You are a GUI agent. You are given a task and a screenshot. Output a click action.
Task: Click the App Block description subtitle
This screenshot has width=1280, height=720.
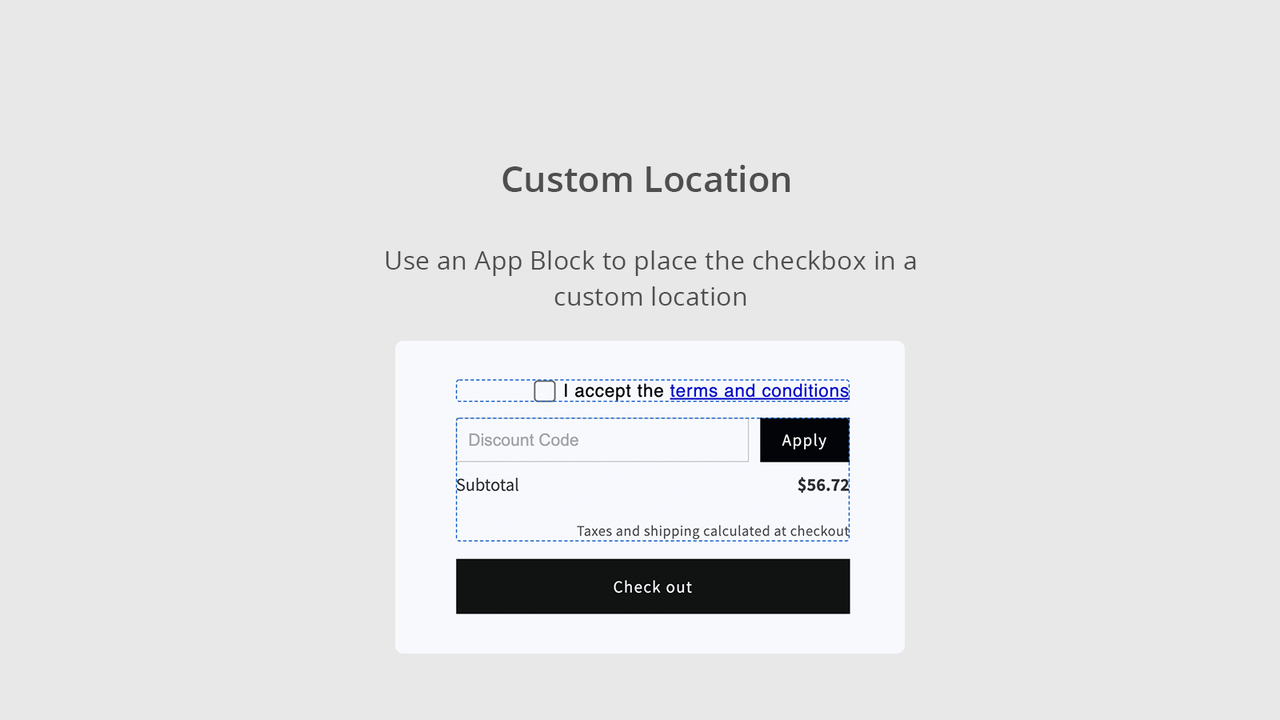tap(650, 278)
